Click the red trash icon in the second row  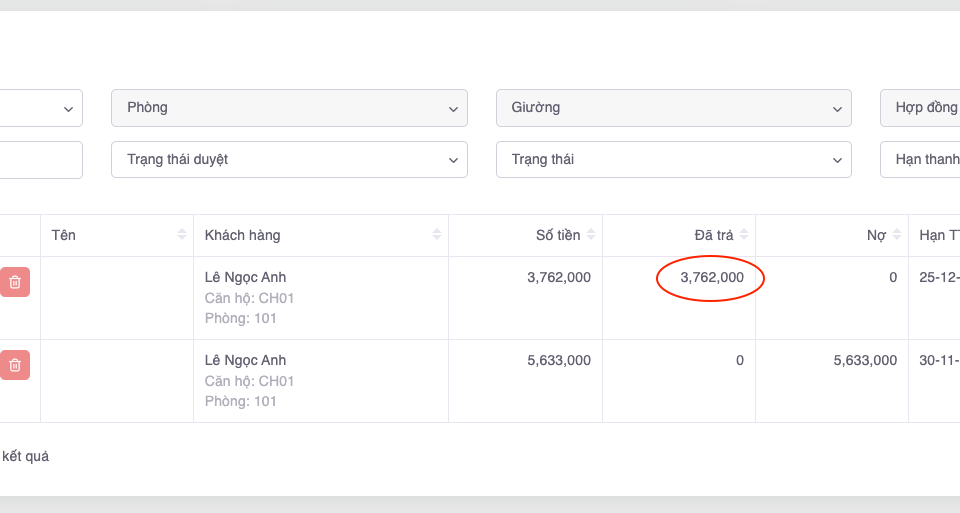pos(15,366)
